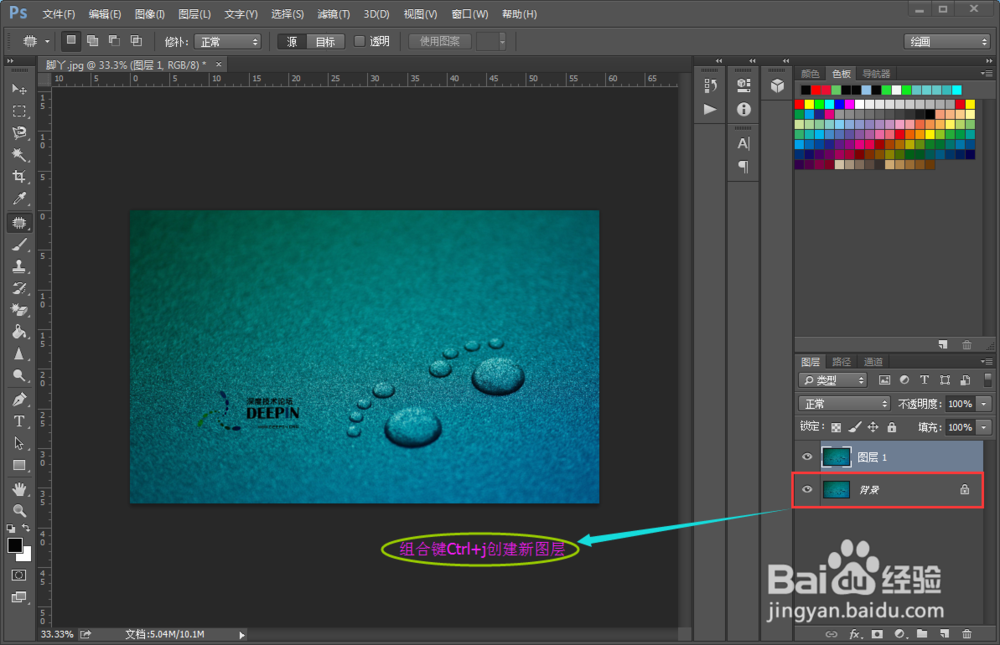Open the History panel icon

[x=710, y=85]
